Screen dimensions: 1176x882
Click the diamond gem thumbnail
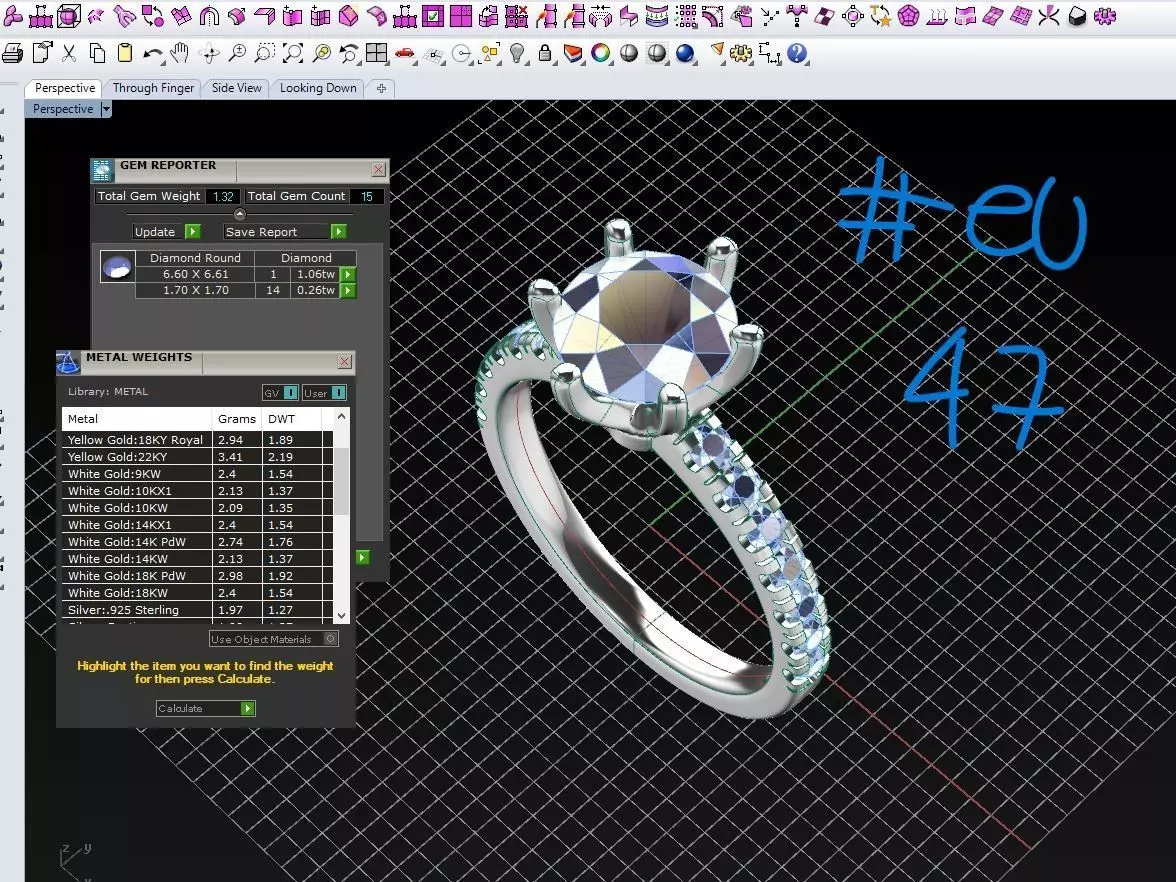pos(118,266)
